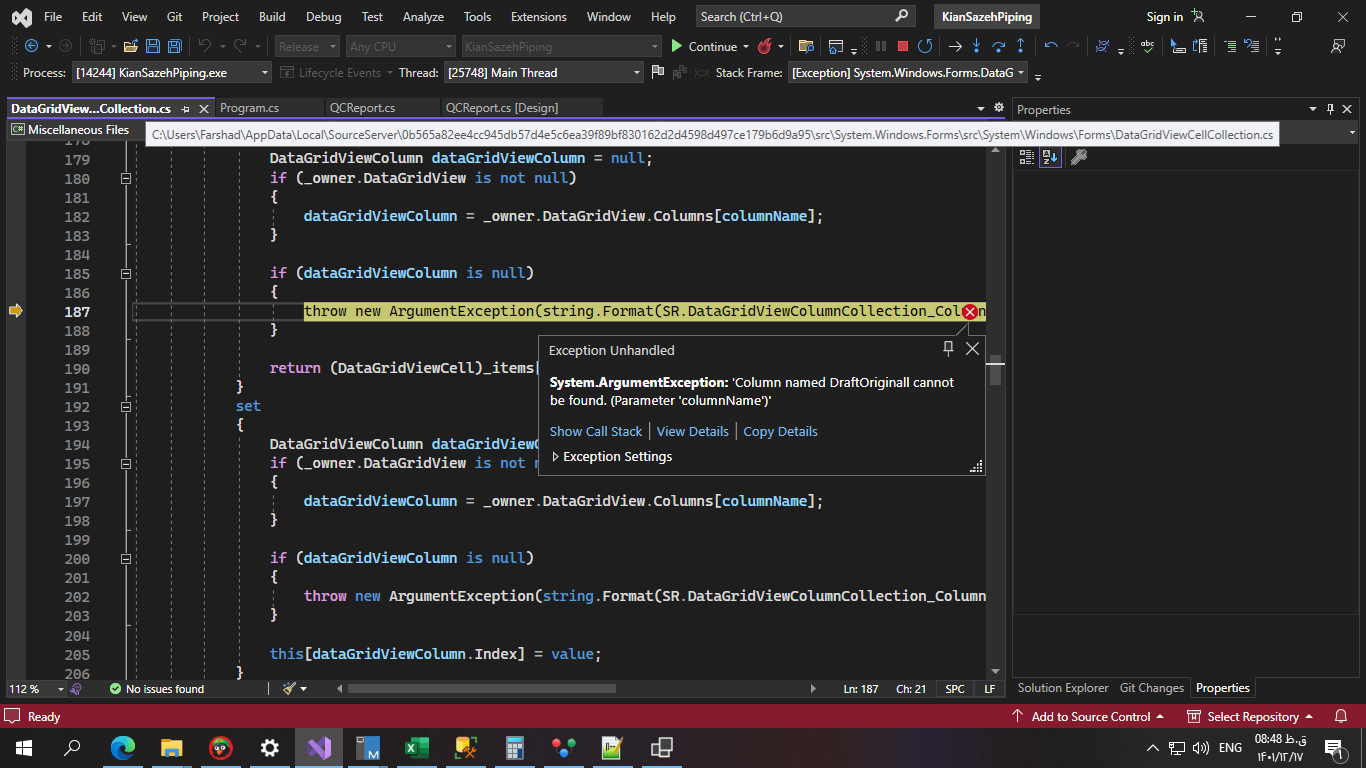The width and height of the screenshot is (1366, 768).
Task: Open the Process dropdown for KianSazehPiping.exe
Action: (x=265, y=73)
